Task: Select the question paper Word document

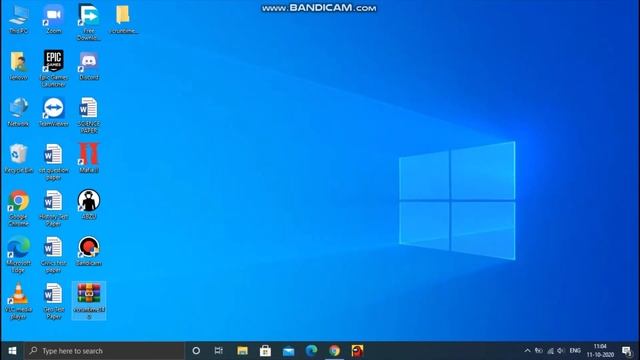Action: coord(53,162)
